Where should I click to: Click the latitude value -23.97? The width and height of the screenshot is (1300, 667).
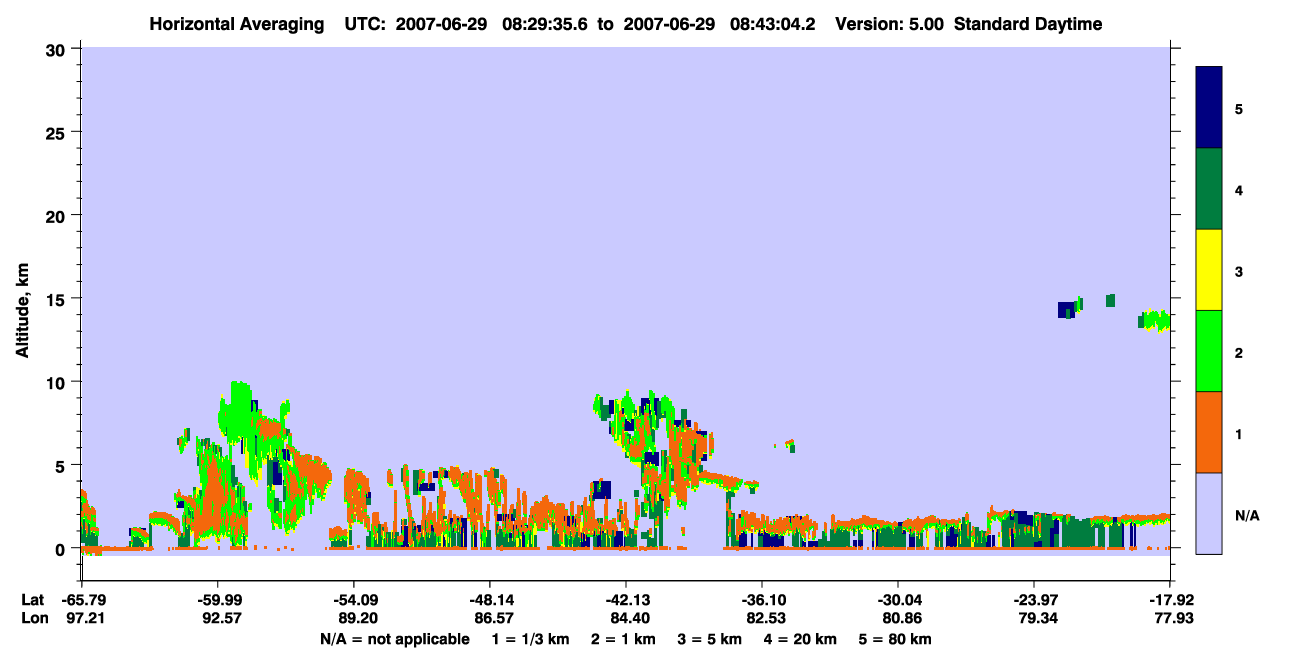[x=1034, y=600]
